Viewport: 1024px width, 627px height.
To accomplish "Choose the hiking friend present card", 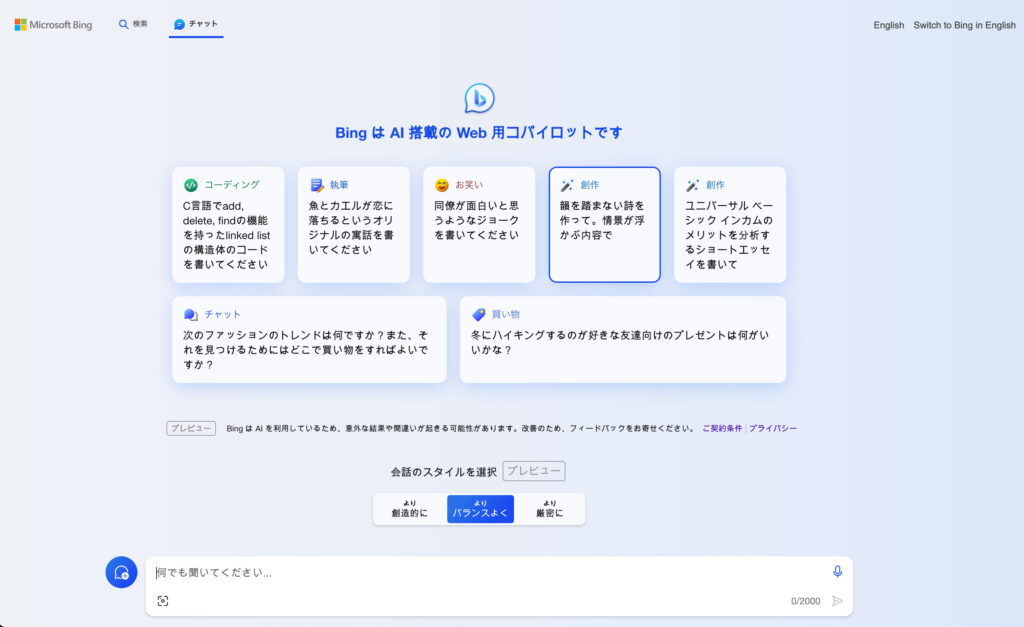I will [x=623, y=340].
